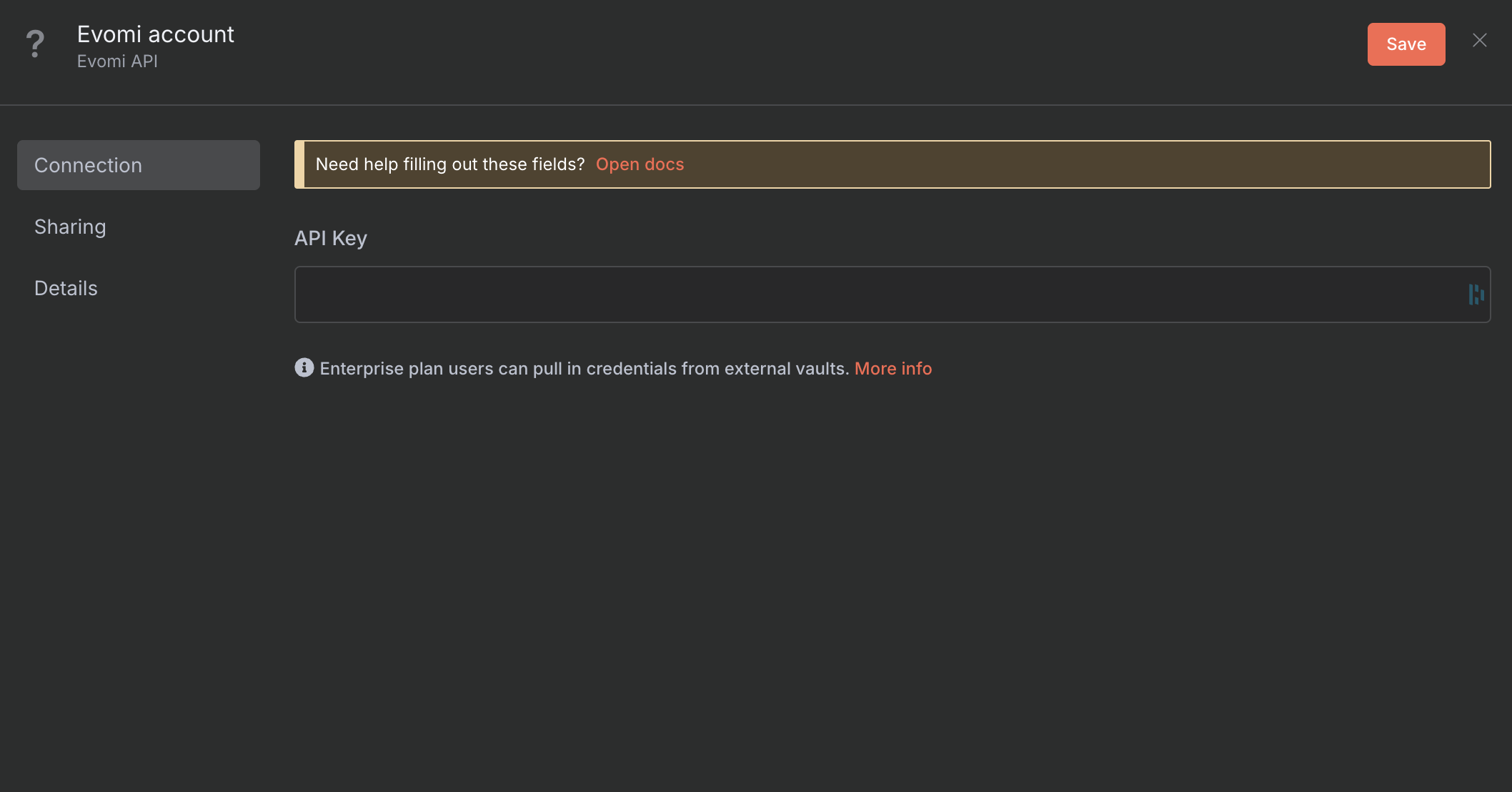Viewport: 1512px width, 792px height.
Task: Open docs link in help banner
Action: (640, 164)
